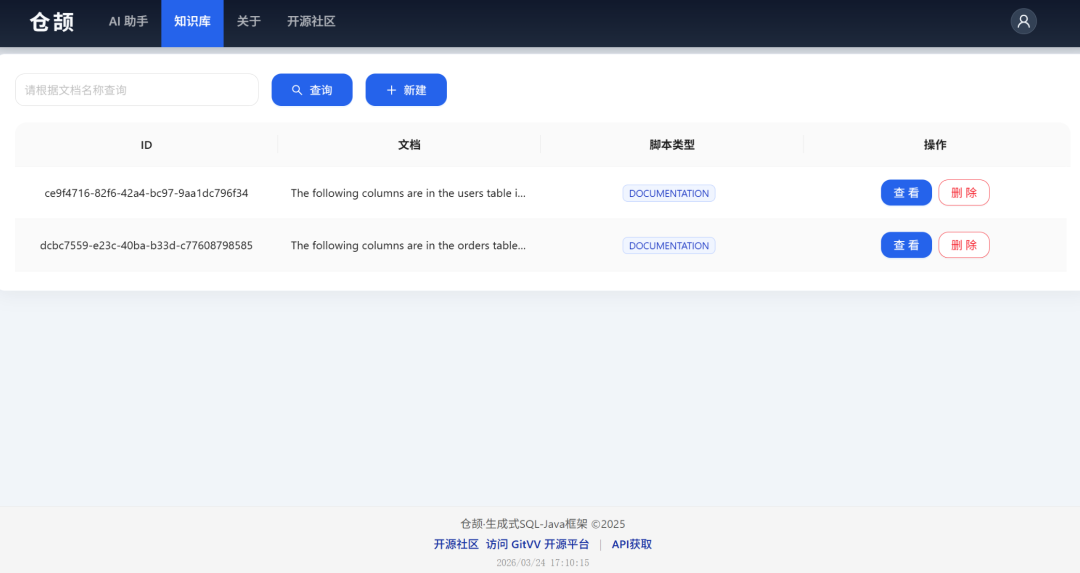The image size is (1080, 573).
Task: Select the 知识库 tab
Action: pos(192,21)
